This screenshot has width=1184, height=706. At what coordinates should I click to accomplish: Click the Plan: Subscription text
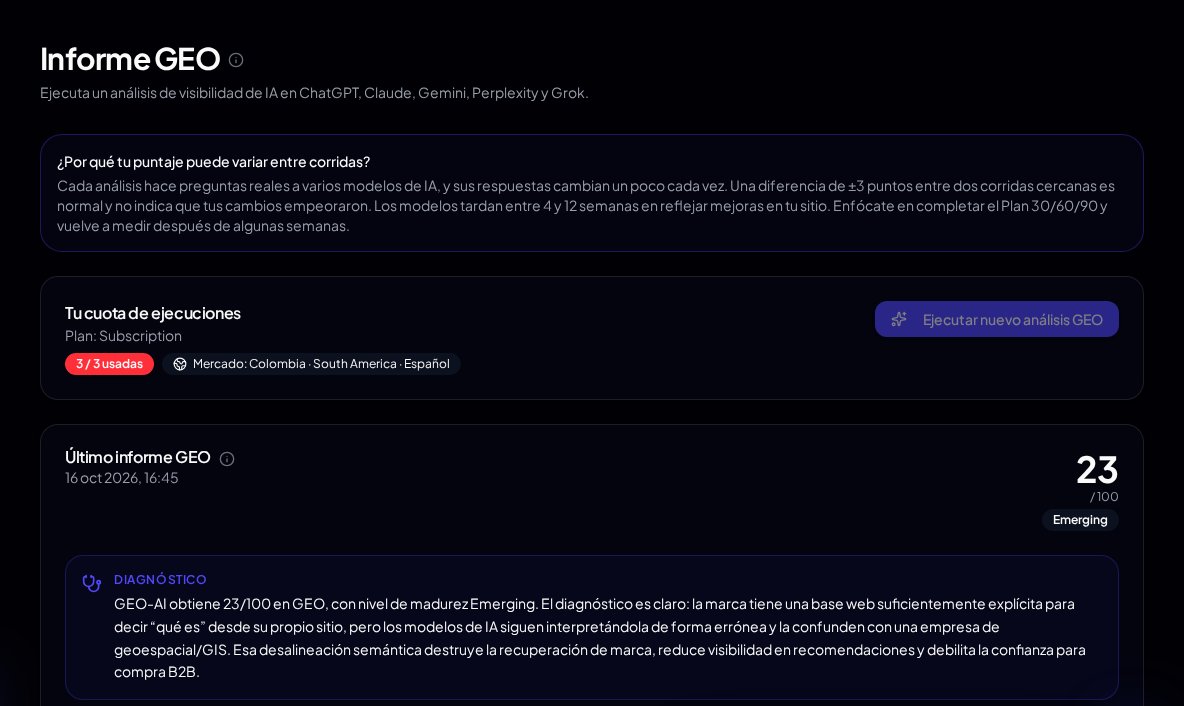(x=123, y=336)
